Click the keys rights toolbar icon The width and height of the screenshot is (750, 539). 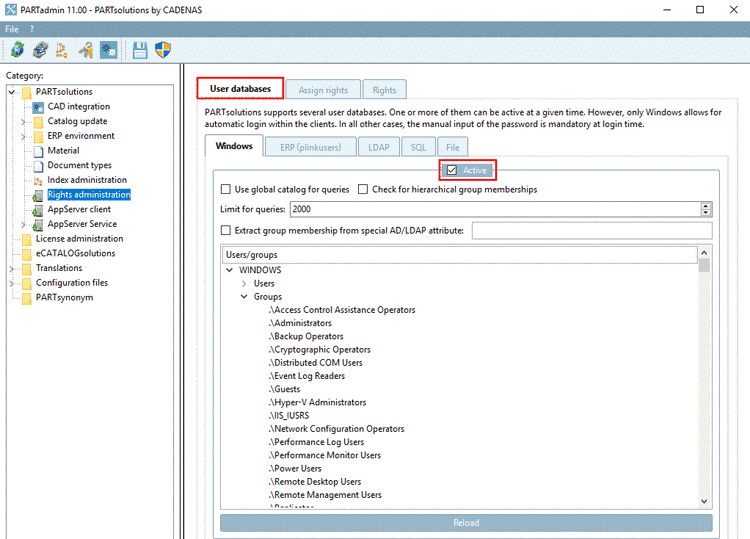(x=86, y=50)
